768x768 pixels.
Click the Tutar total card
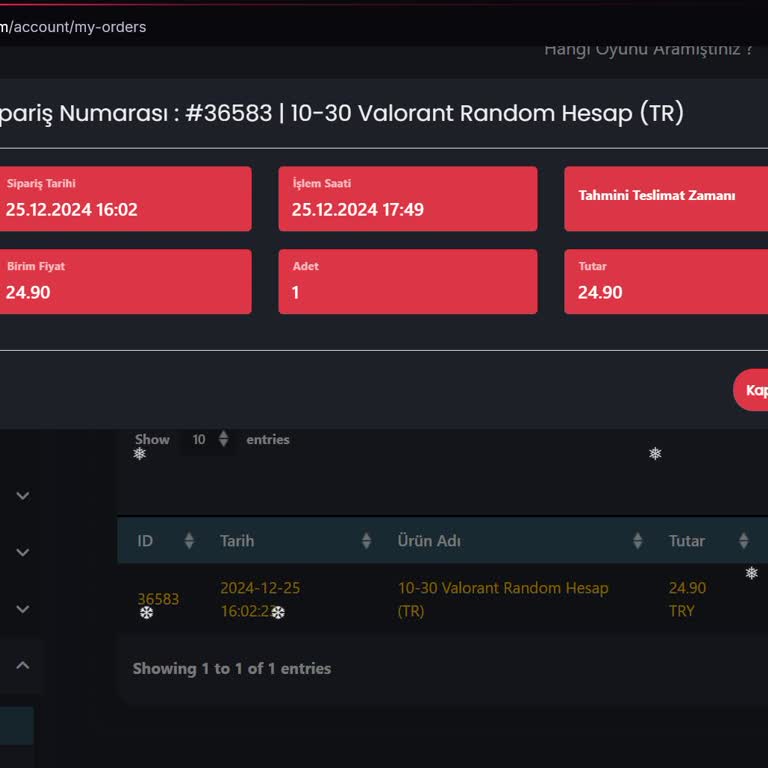(x=666, y=282)
